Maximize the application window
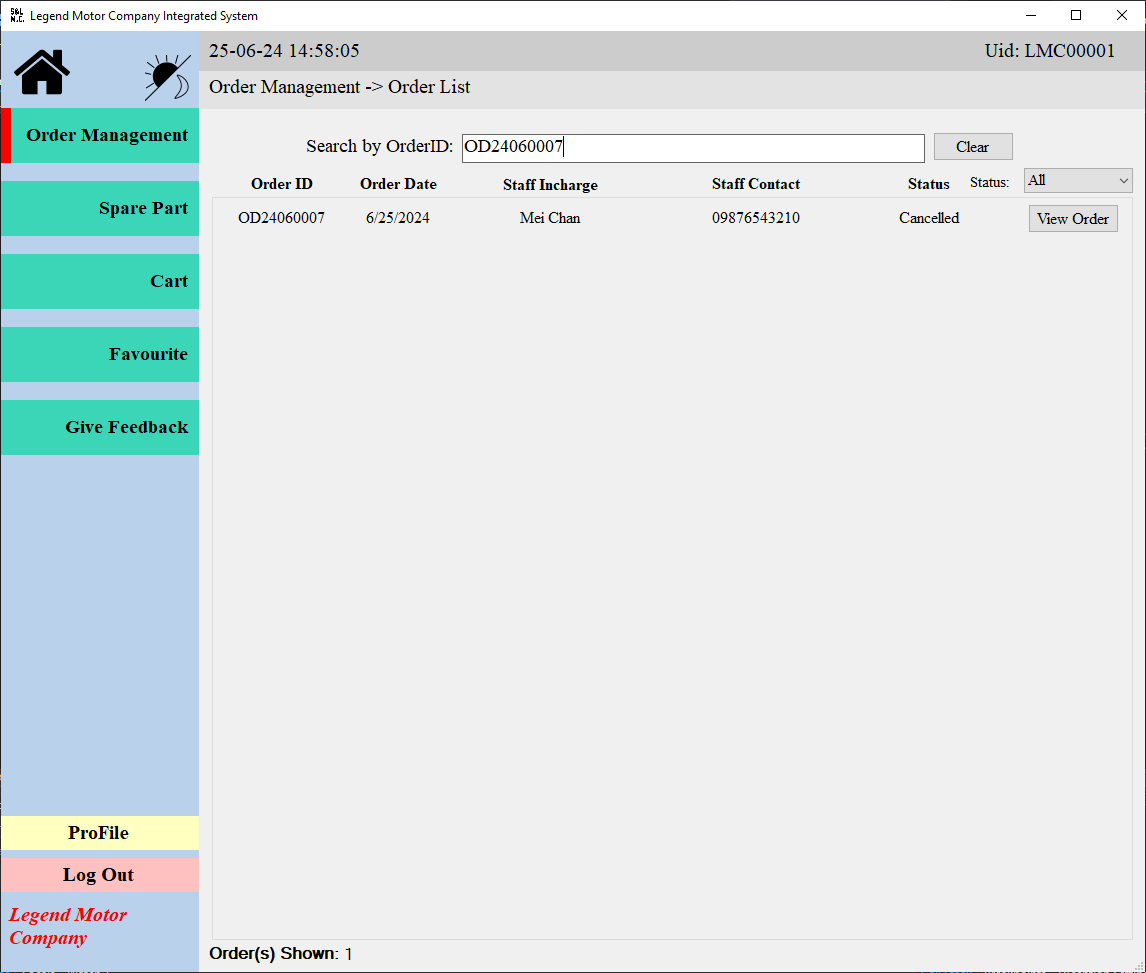The height and width of the screenshot is (973, 1146). 1076,15
